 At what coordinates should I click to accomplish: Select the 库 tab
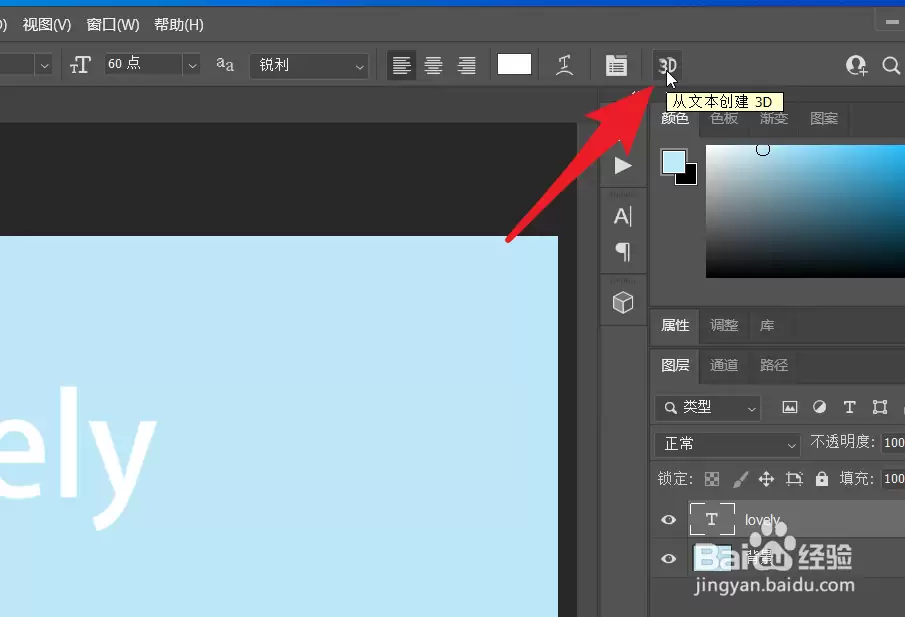(x=766, y=326)
